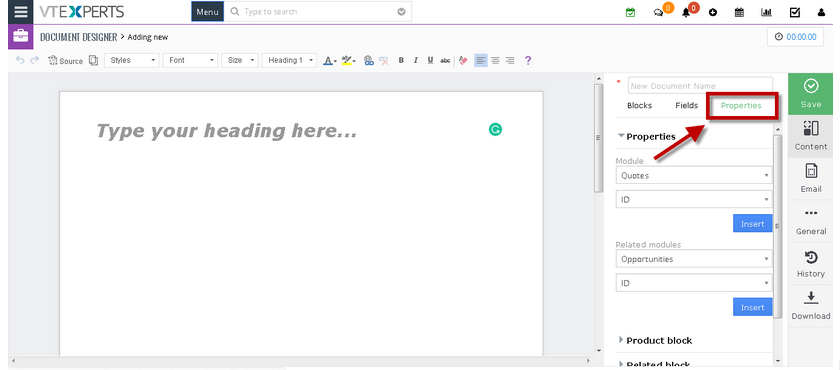Click the DOCUMENT DESIGNER breadcrumb link
Viewport: 840px width, 370px height.
(x=78, y=37)
